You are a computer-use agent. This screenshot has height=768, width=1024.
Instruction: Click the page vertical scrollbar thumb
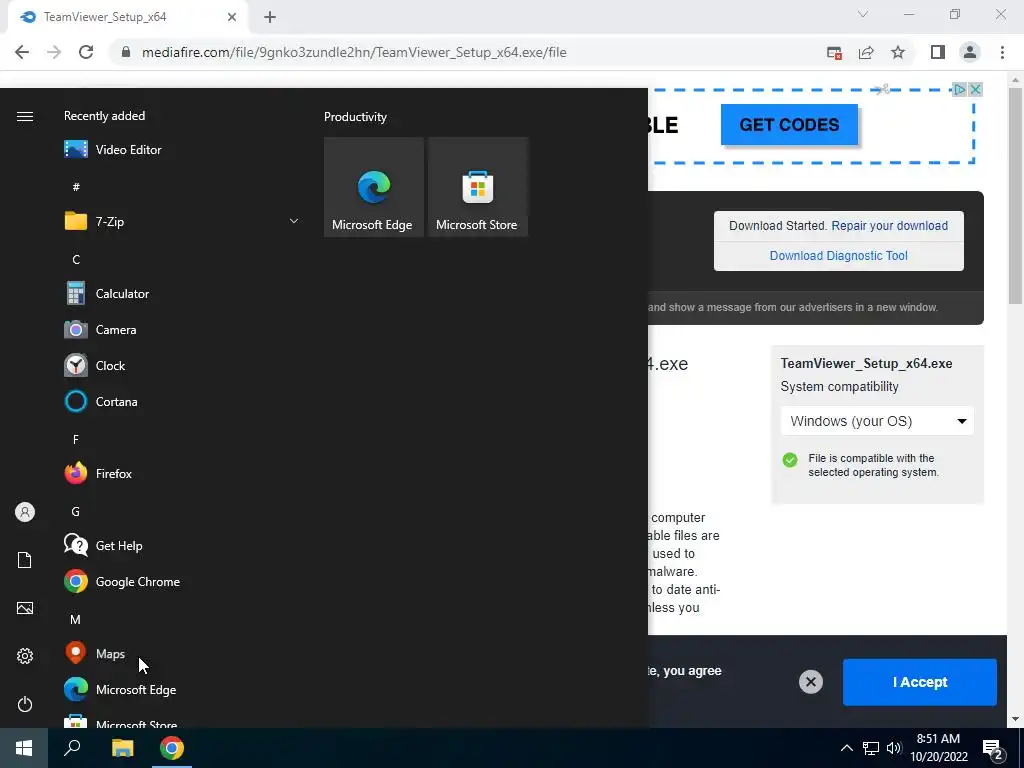pos(1015,196)
